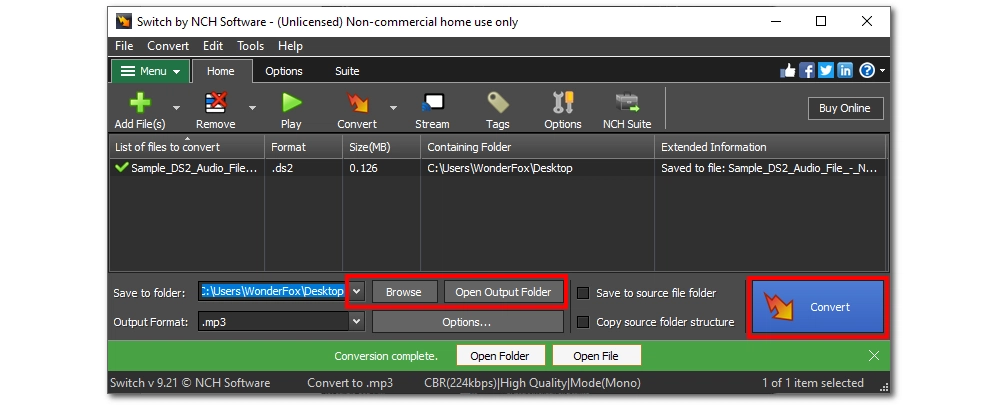Play the selected file

click(x=291, y=103)
